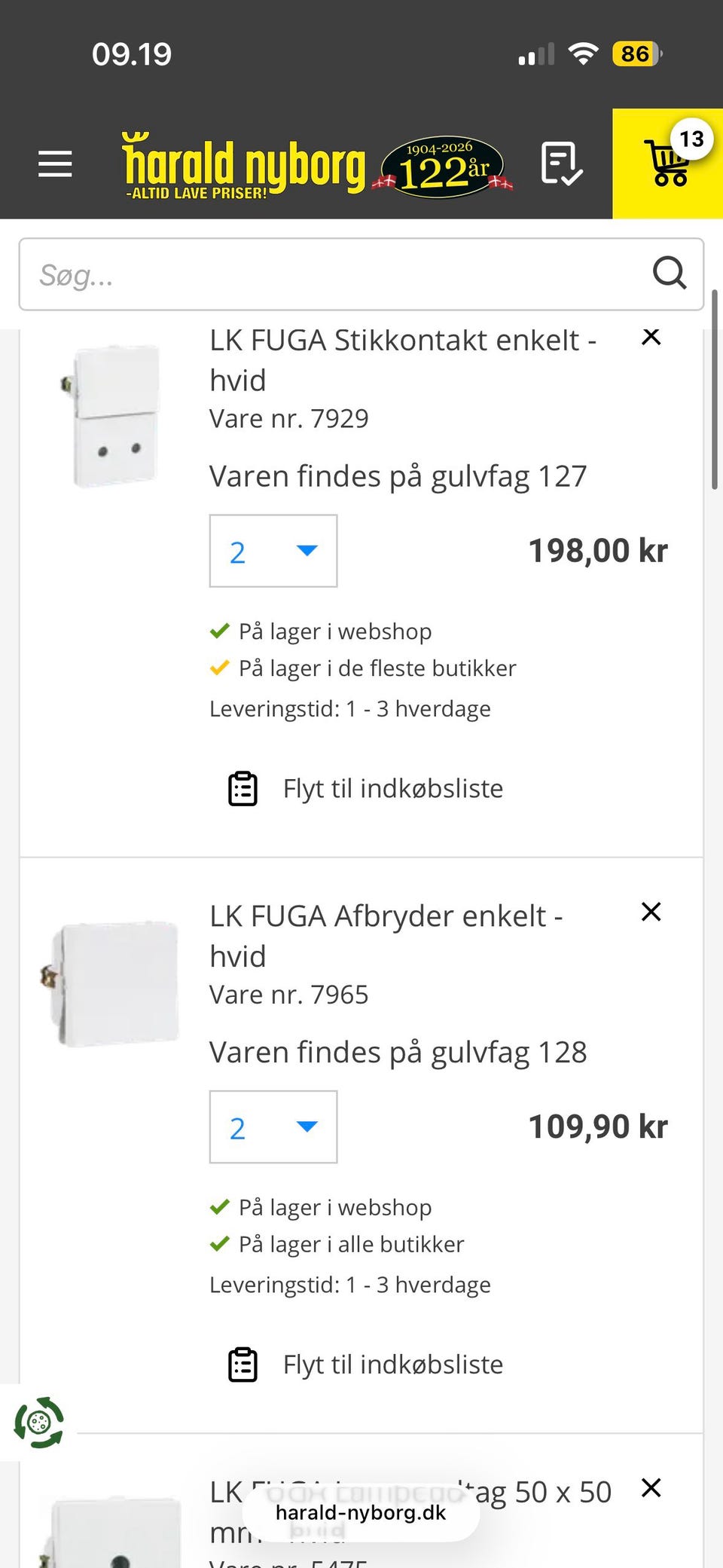The height and width of the screenshot is (1568, 723).
Task: Open the shopping list checklist icon
Action: tap(561, 164)
